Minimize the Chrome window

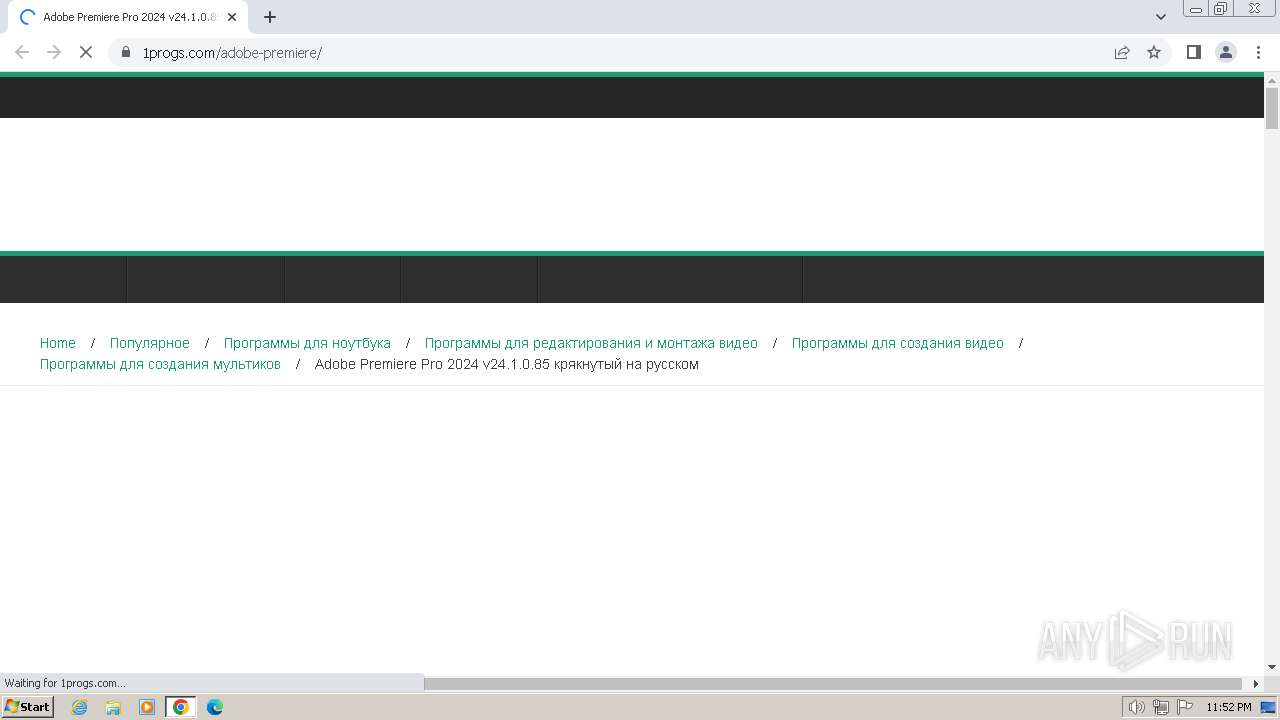pyautogui.click(x=1196, y=9)
